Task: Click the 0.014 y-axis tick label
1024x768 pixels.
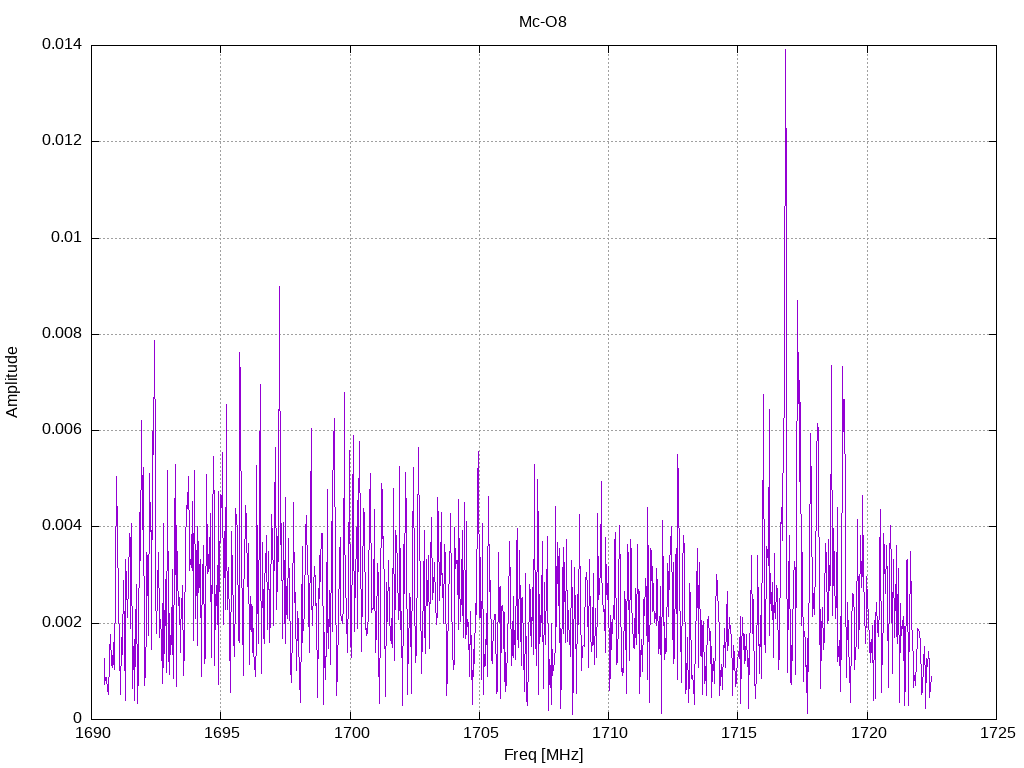Action: tap(61, 45)
